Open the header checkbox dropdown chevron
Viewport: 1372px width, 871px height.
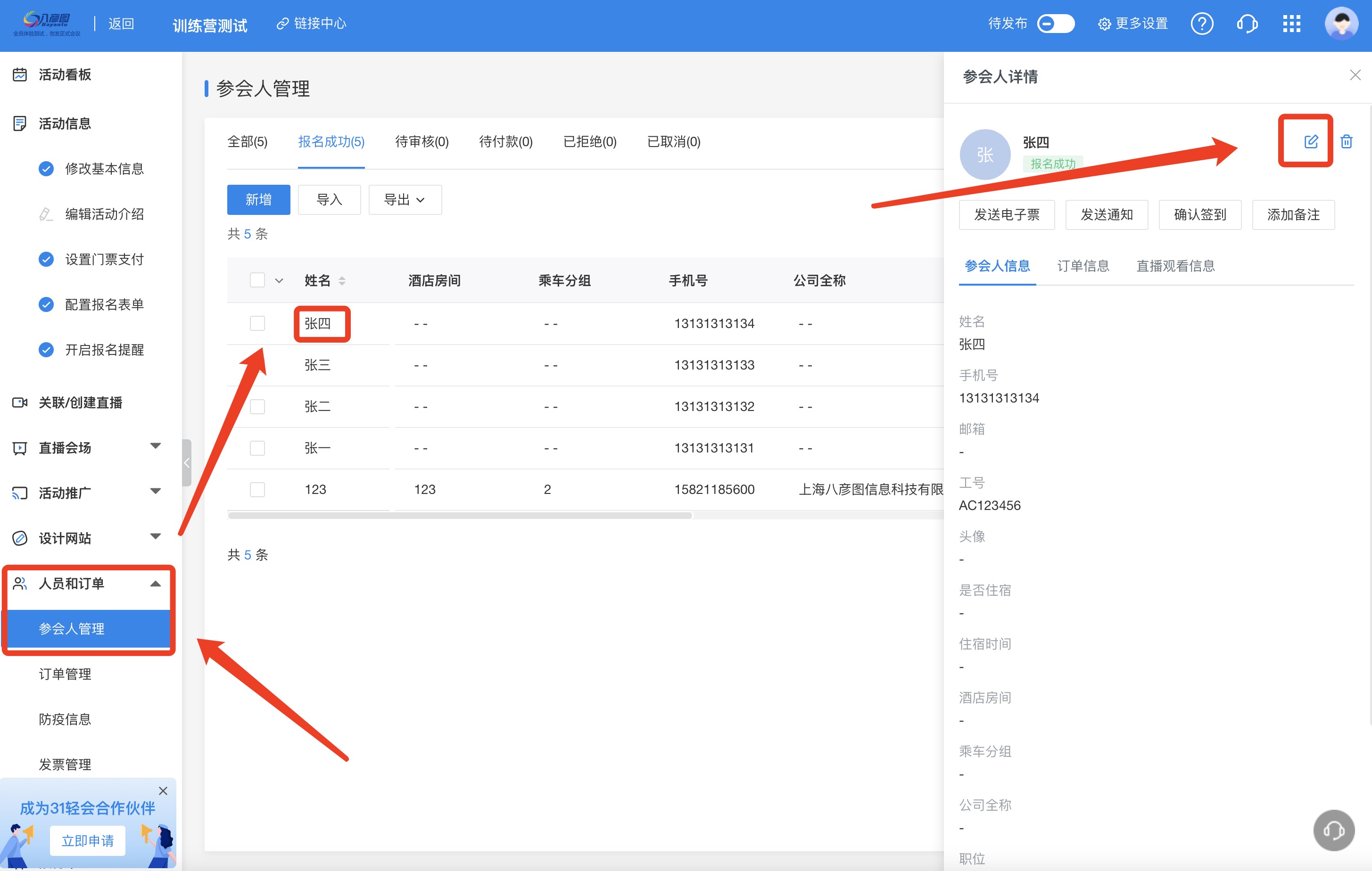(279, 281)
